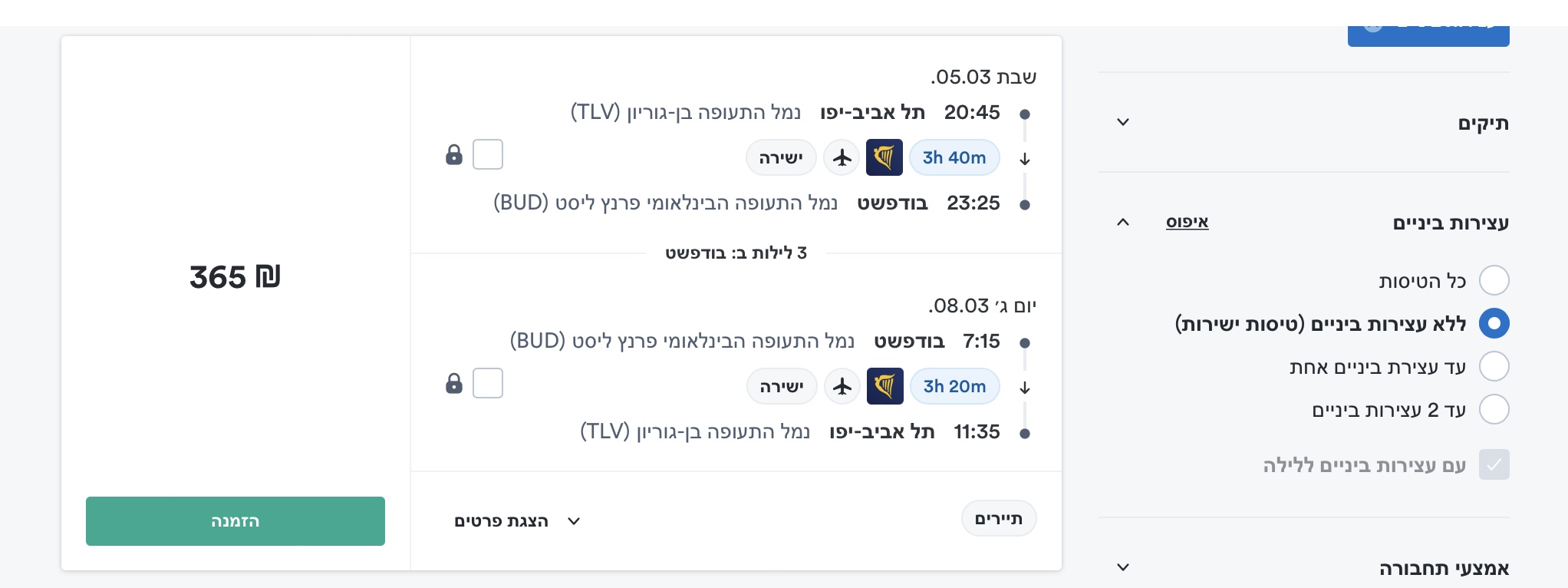Click airplane icon on the 3h 40m flight
Viewport: 1568px width, 588px height.
pos(842,157)
